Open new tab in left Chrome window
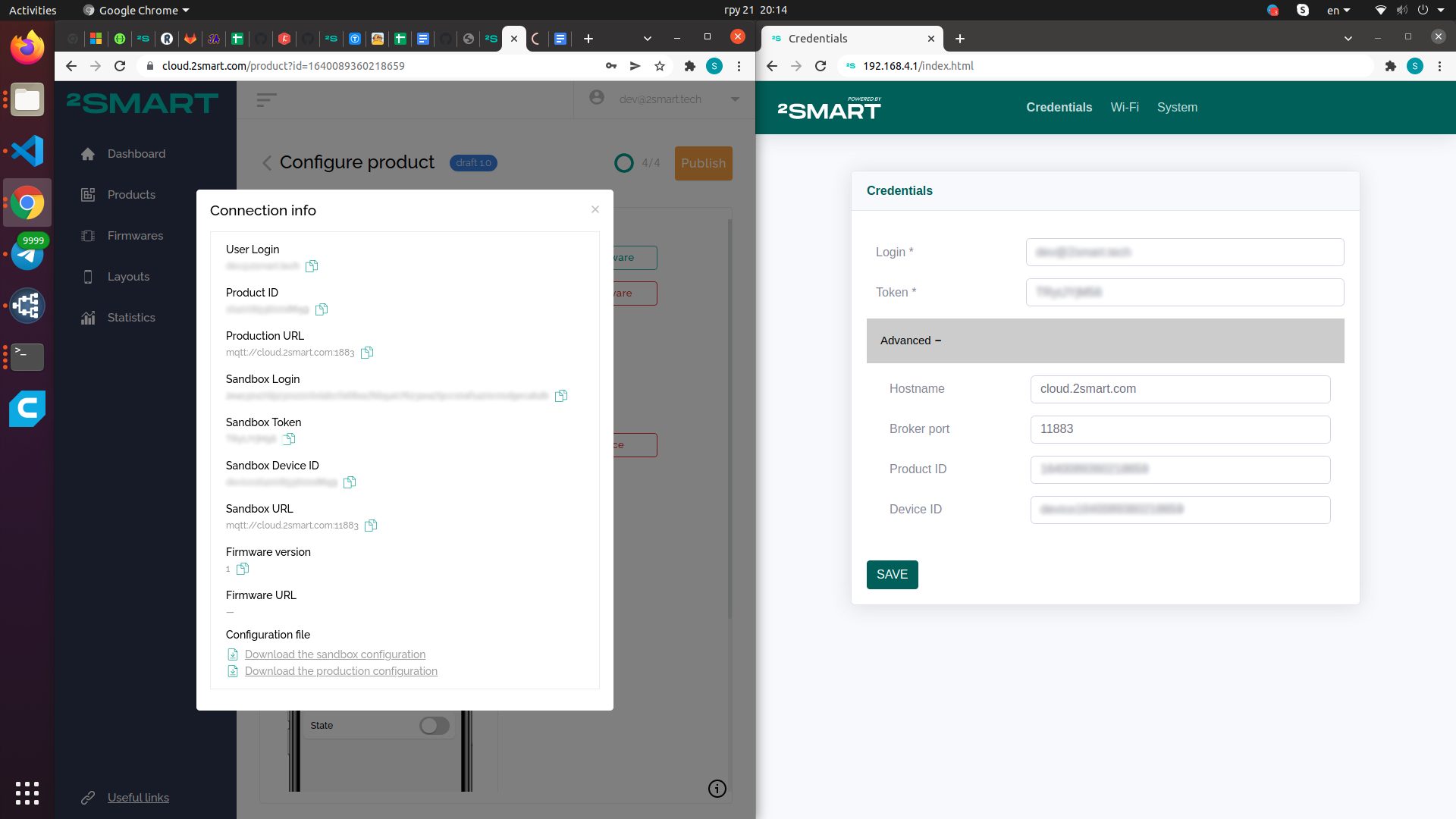 click(588, 39)
